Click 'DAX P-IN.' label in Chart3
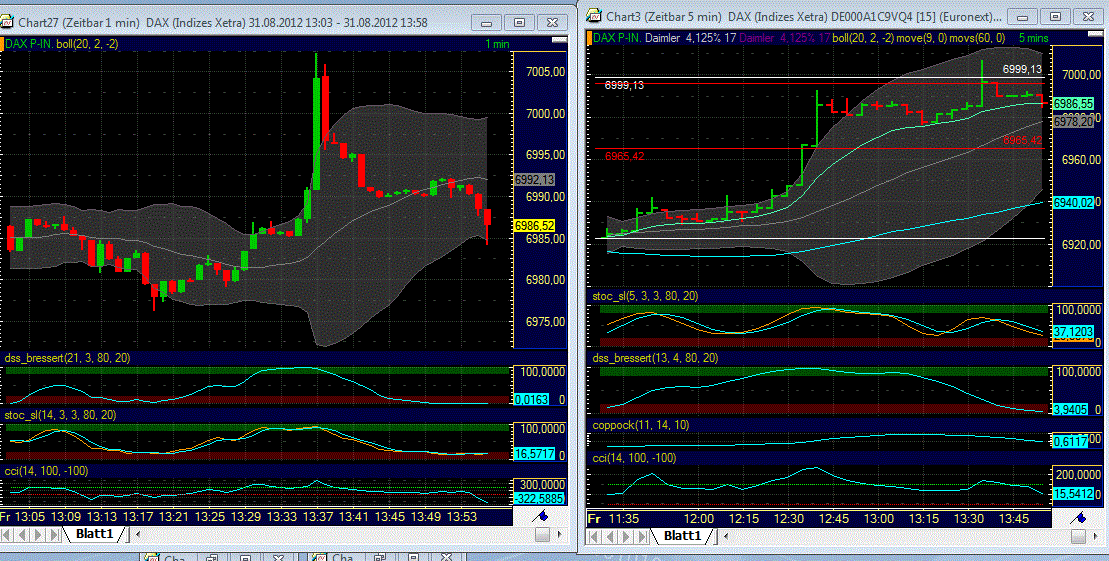The width and height of the screenshot is (1109, 561). [617, 37]
